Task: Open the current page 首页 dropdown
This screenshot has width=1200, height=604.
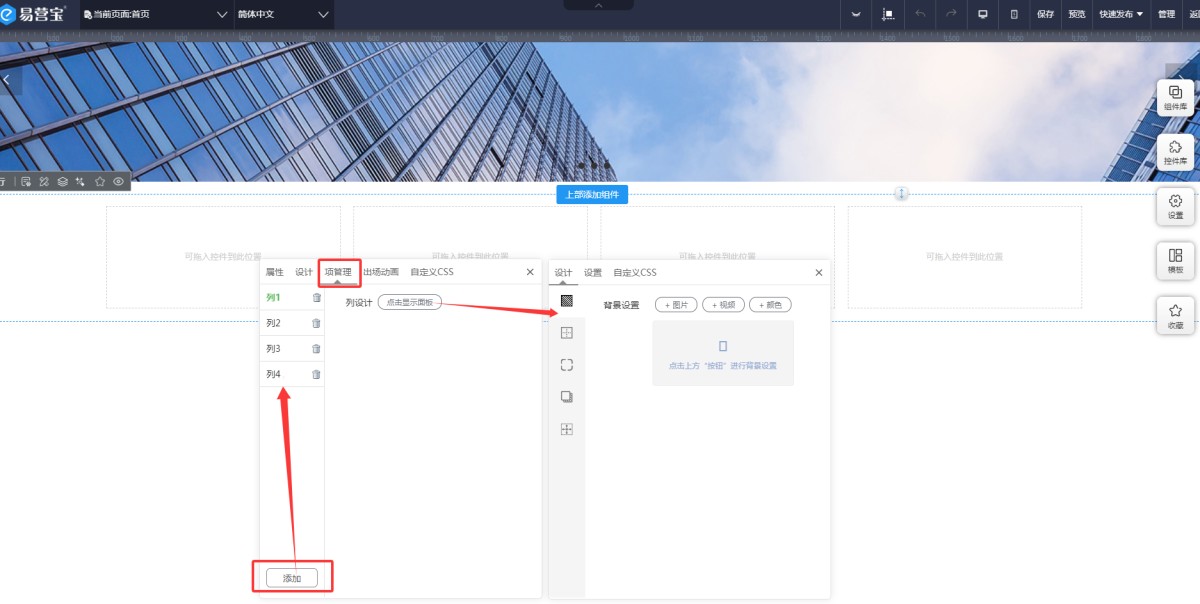Action: [155, 14]
